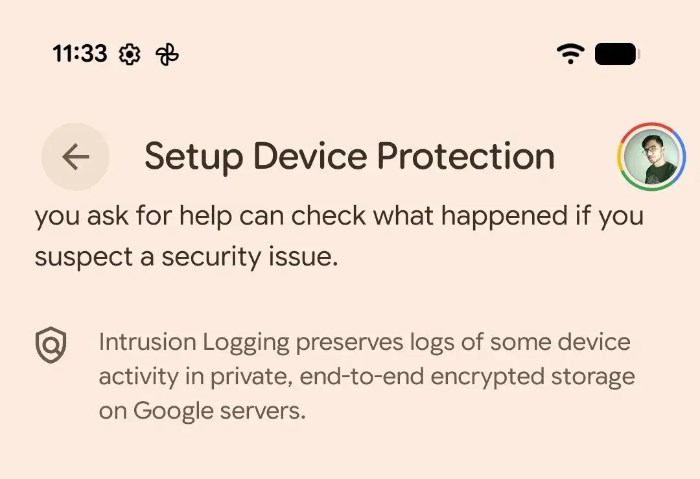
Task: Click the "preserves logs of some device" text
Action: click(x=466, y=343)
